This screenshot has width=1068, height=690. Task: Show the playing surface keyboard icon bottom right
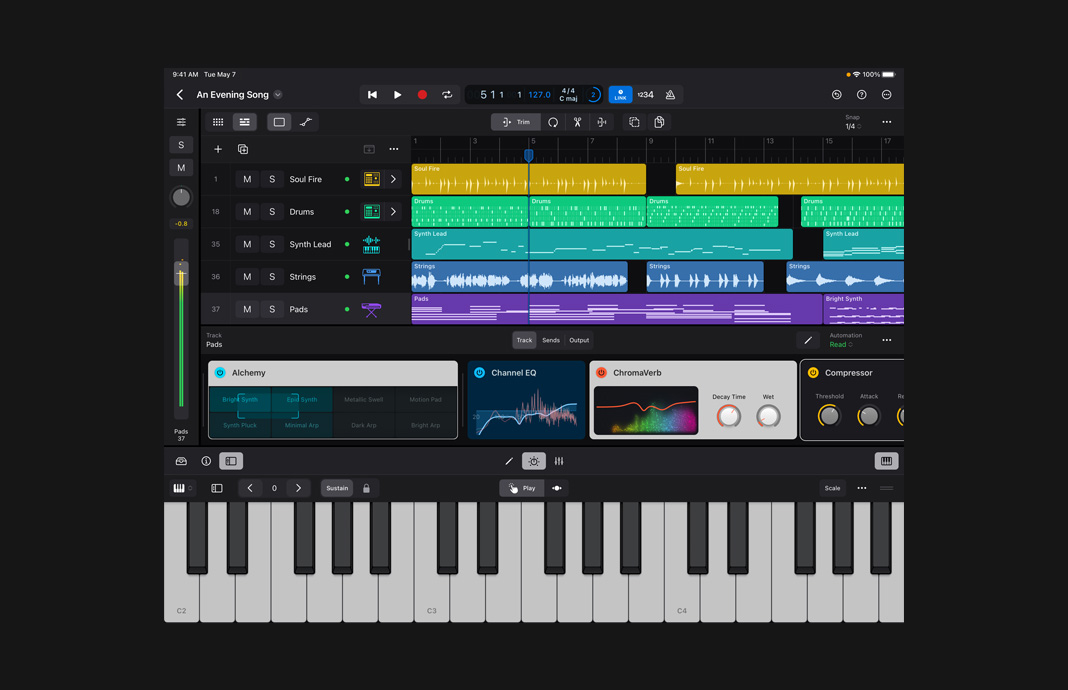(x=886, y=461)
